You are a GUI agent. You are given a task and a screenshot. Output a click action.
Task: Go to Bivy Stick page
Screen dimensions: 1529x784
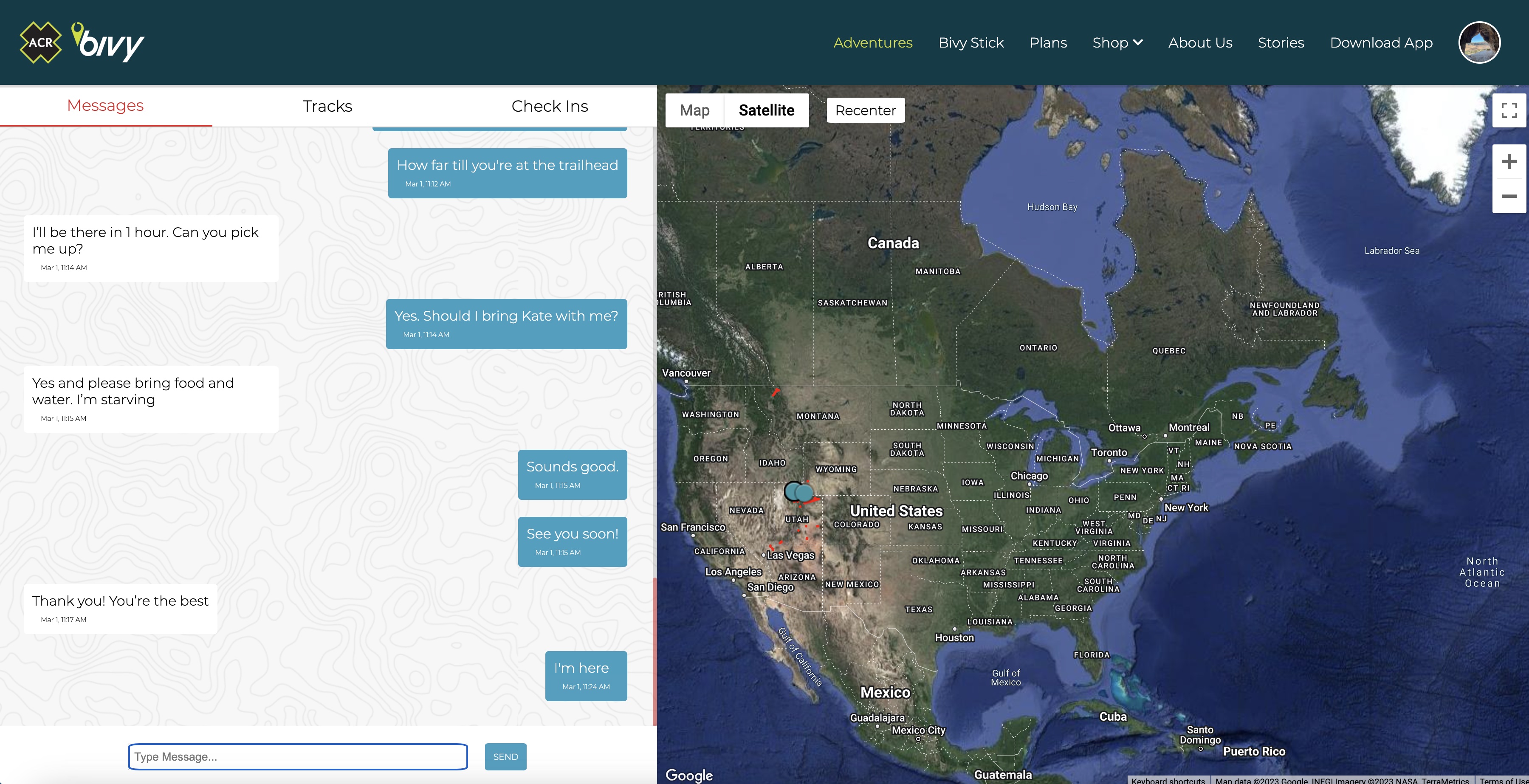pyautogui.click(x=971, y=43)
